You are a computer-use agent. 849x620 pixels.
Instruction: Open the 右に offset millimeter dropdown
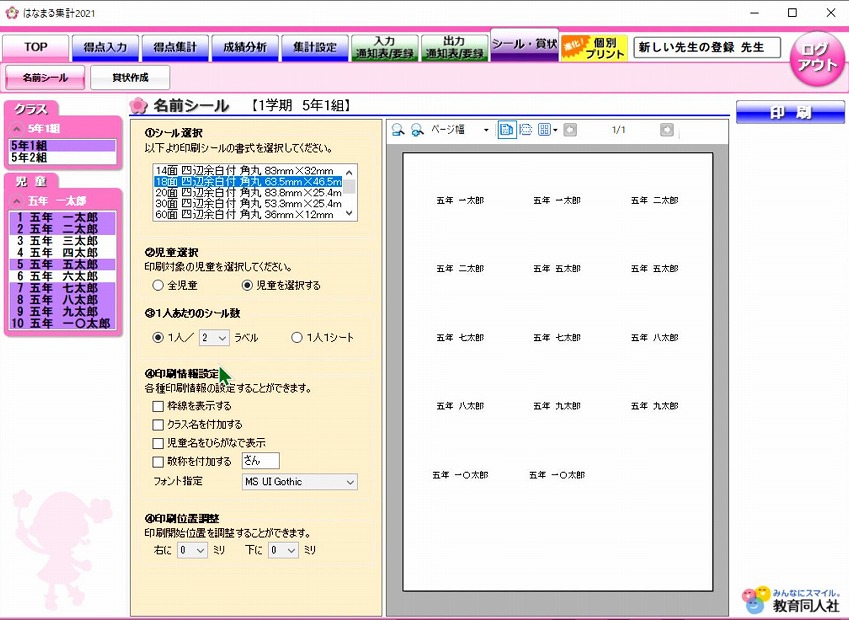[x=192, y=550]
